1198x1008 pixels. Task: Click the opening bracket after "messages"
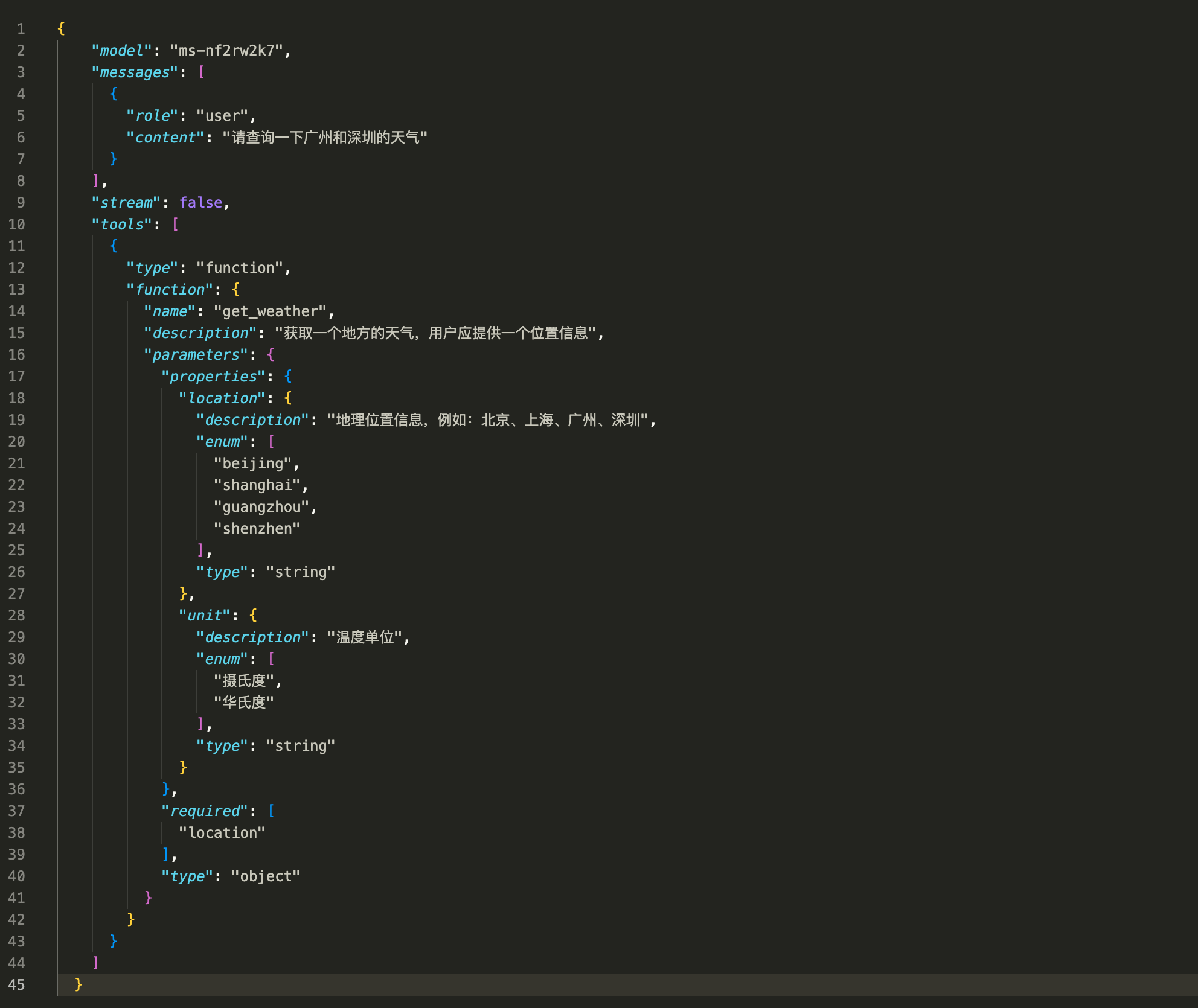pos(202,72)
